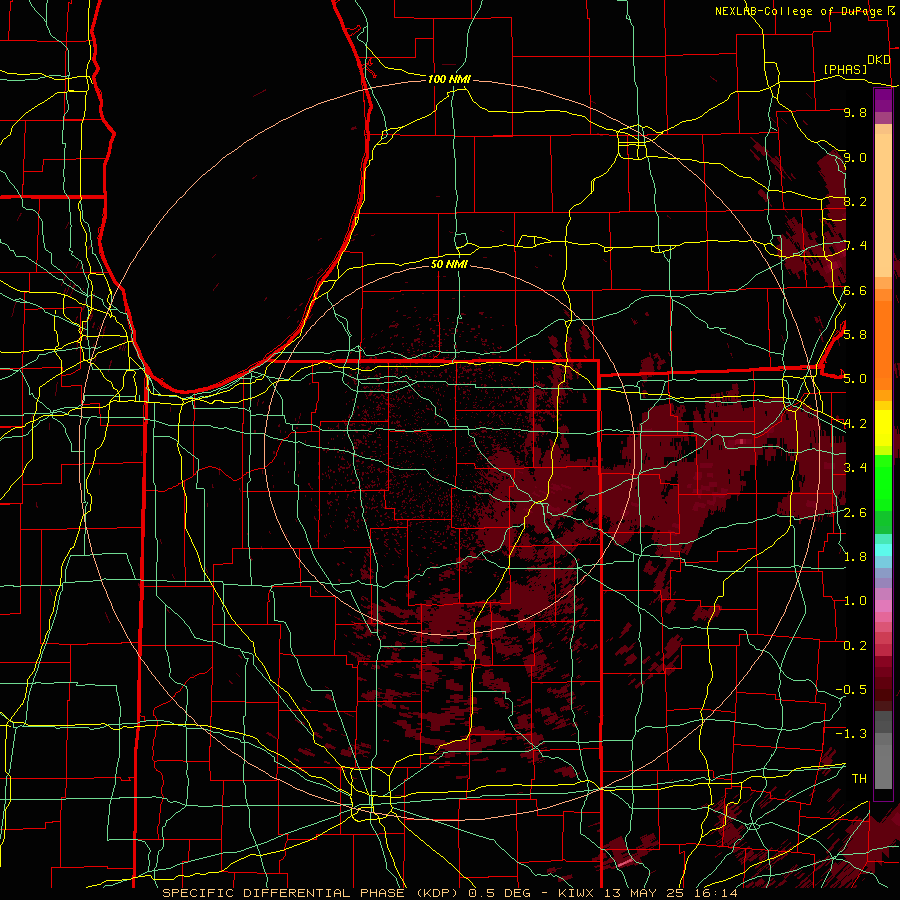Select the 1.8 legend value
This screenshot has width=900, height=900.
pos(855,556)
